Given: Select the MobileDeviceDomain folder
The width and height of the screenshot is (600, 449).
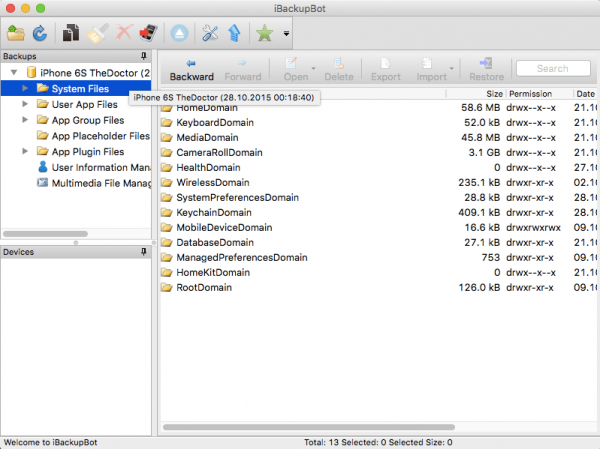Looking at the screenshot, I should [x=224, y=227].
